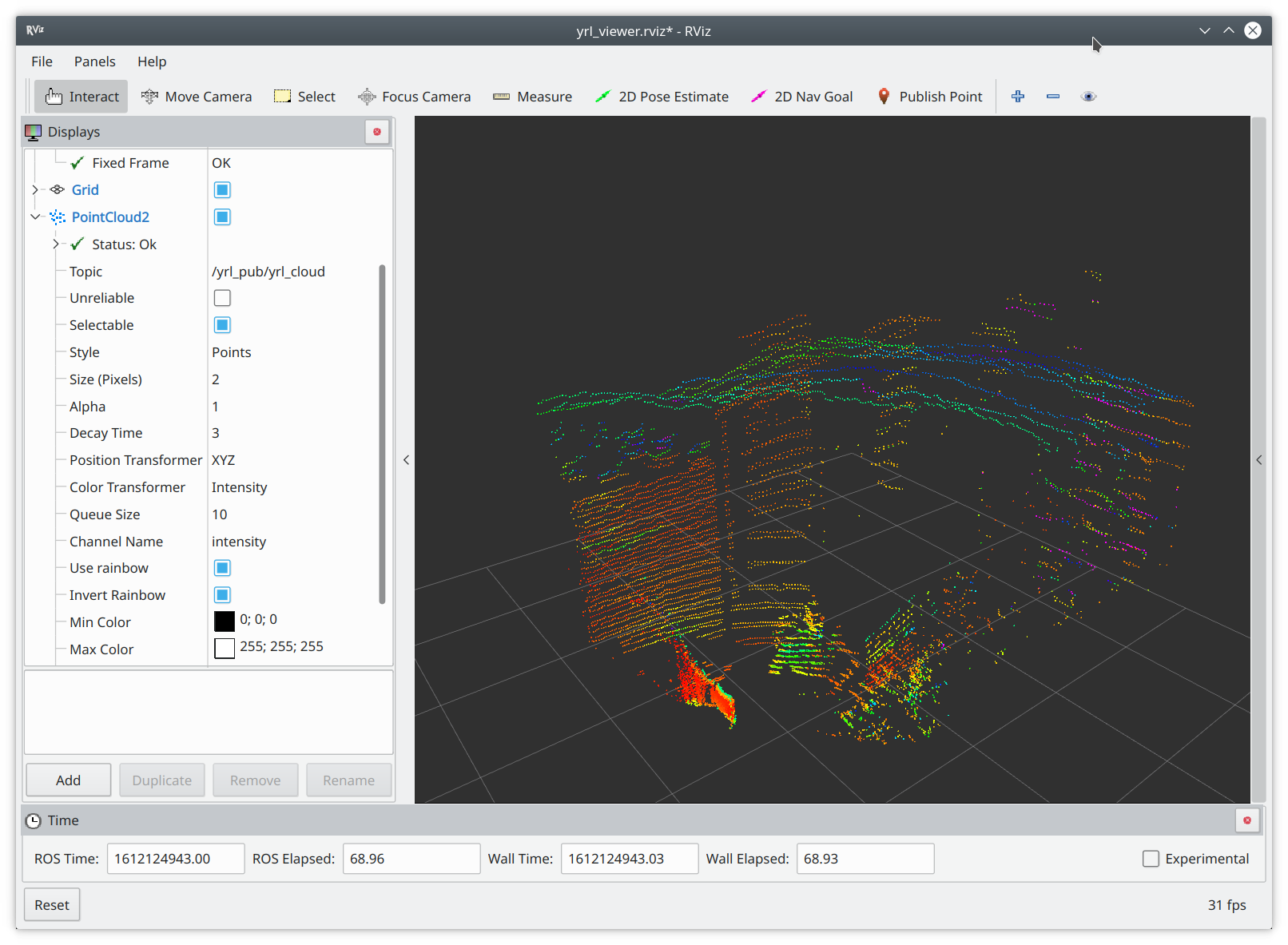Click the Fixed Frame OK value
Screen dimensions: 1288x945
(x=221, y=163)
